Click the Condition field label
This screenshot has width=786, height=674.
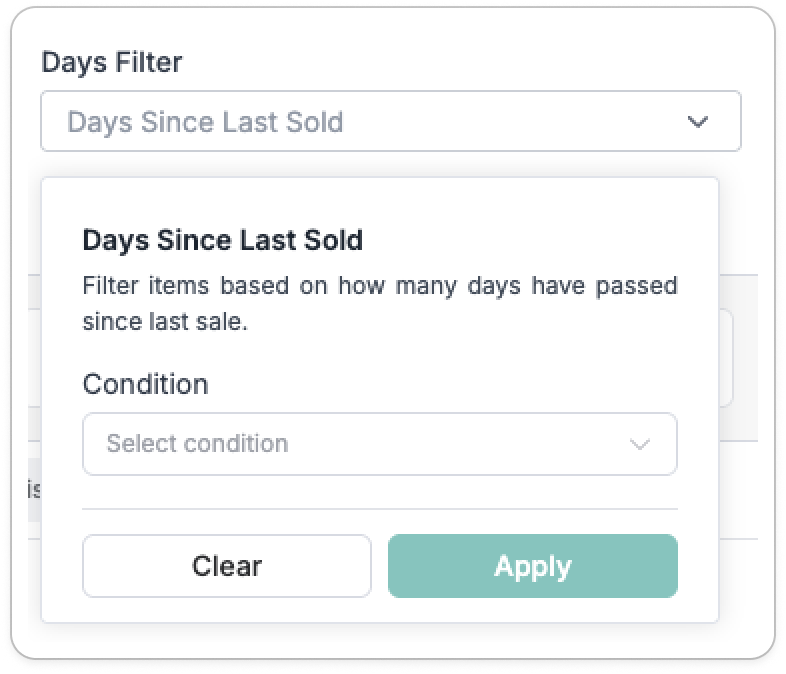(145, 384)
